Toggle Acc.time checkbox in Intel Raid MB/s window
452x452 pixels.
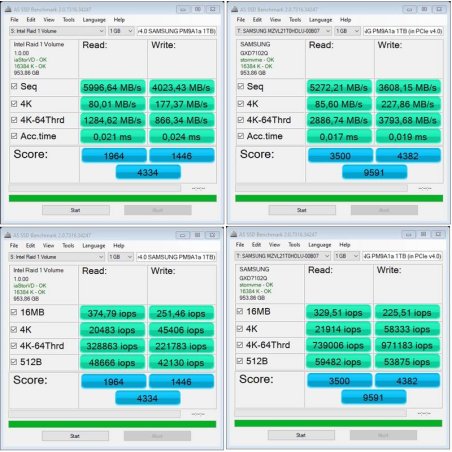coord(14,136)
